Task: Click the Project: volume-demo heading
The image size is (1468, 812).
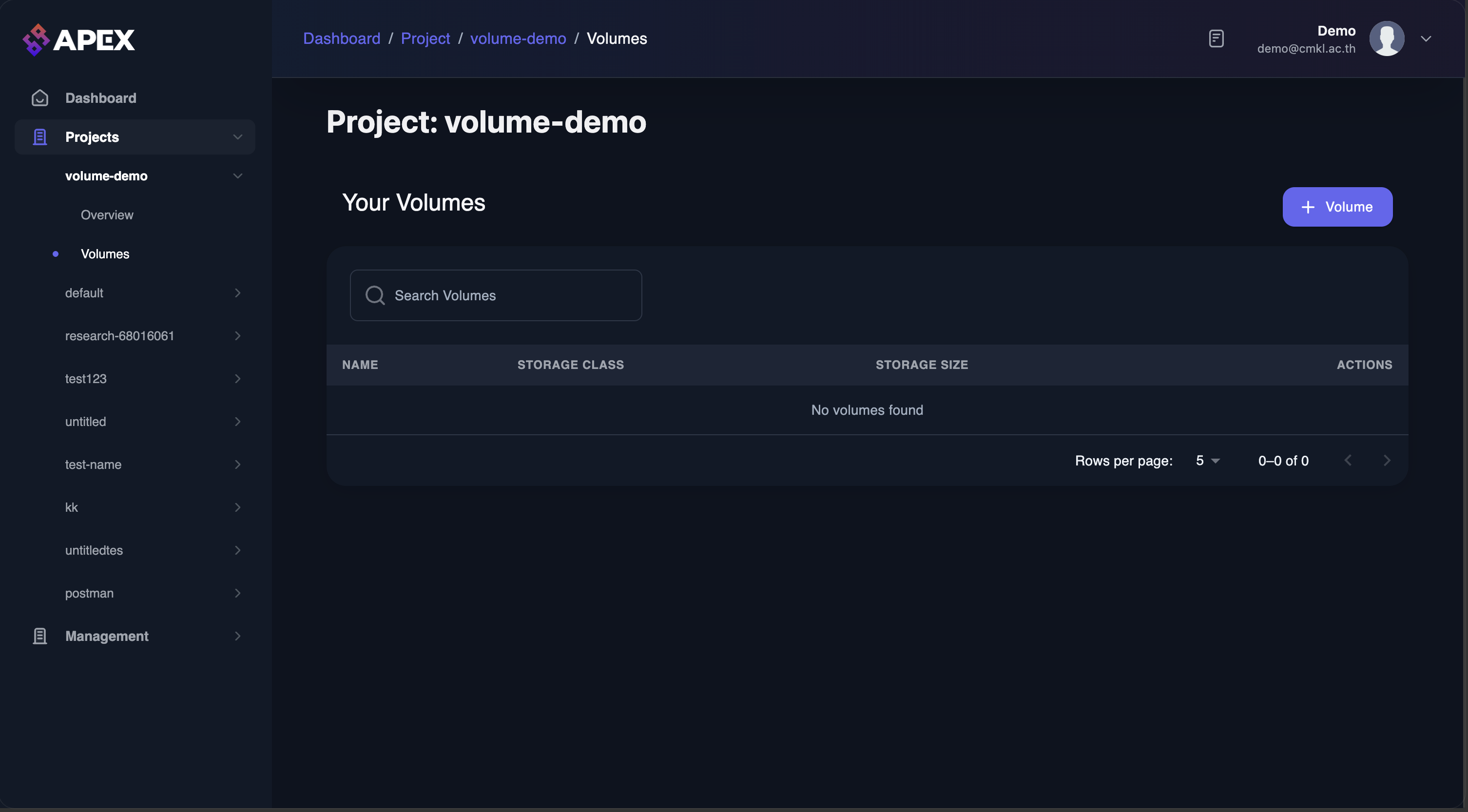Action: tap(486, 122)
